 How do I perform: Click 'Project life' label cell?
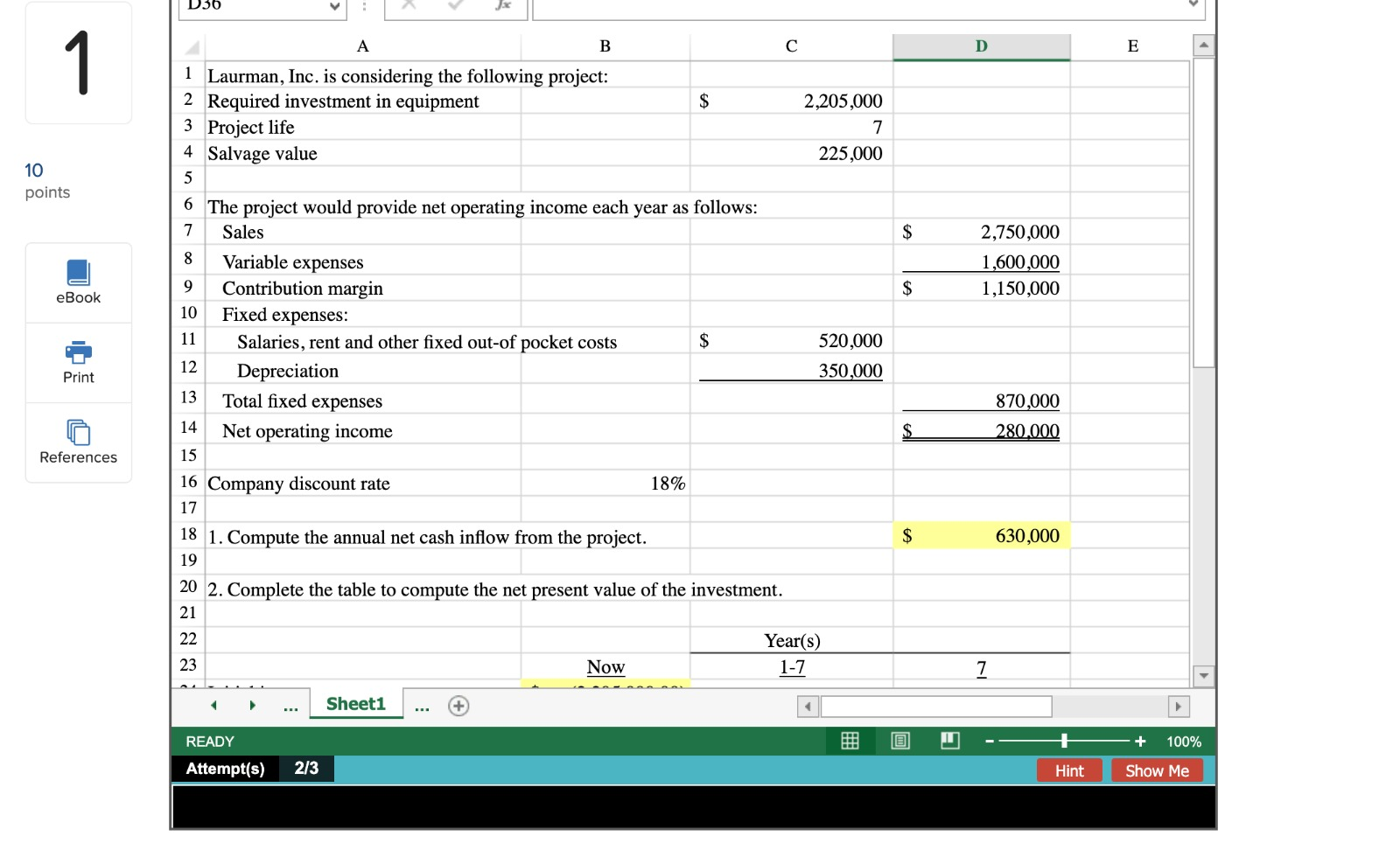point(363,128)
